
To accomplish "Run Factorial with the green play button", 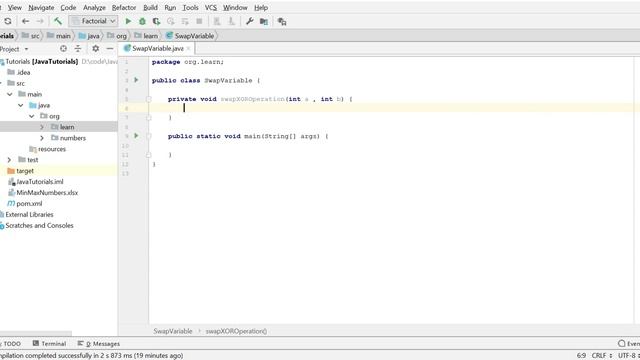I will [128, 21].
